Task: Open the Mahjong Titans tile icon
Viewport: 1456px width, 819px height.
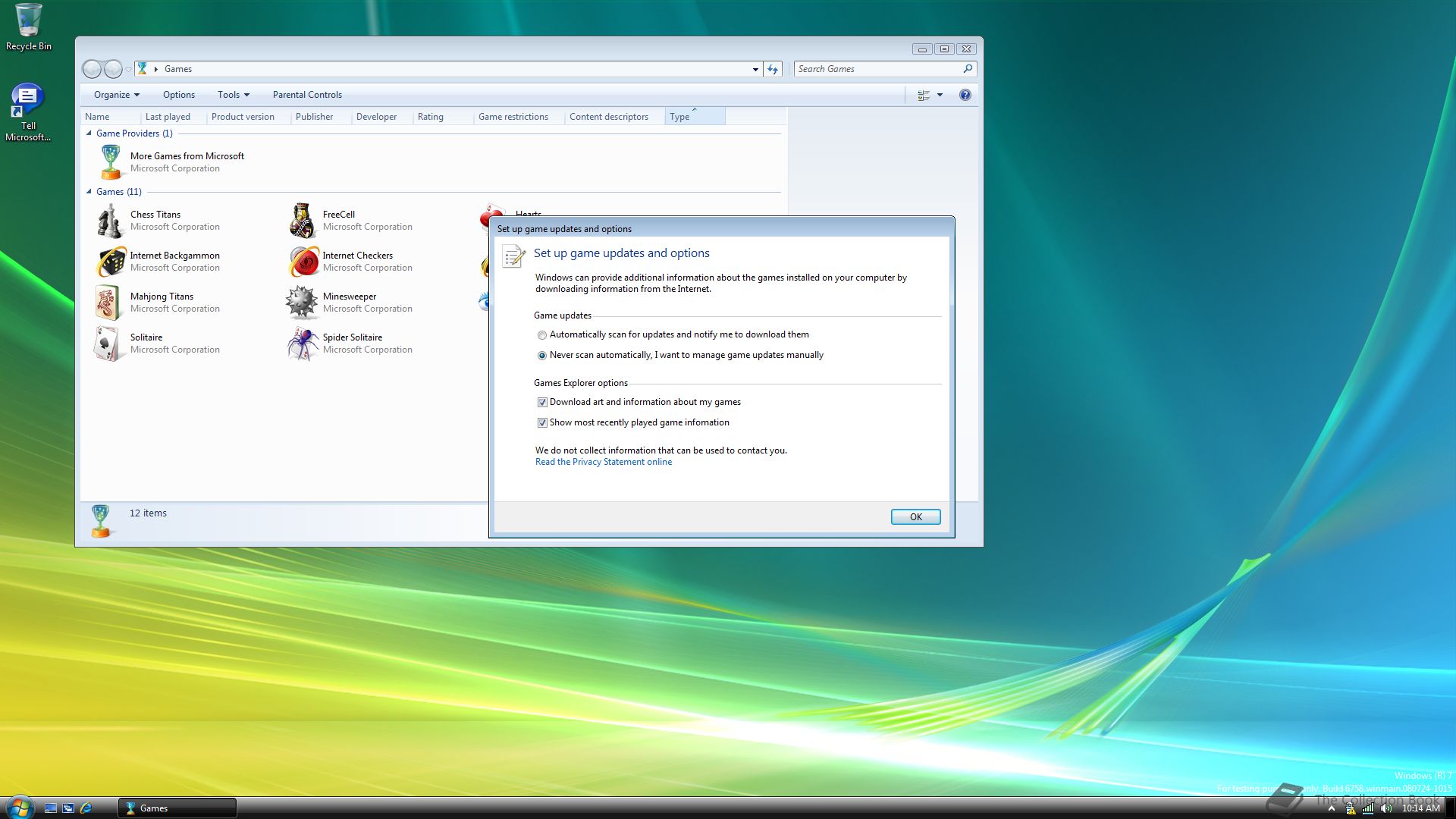Action: (x=108, y=303)
